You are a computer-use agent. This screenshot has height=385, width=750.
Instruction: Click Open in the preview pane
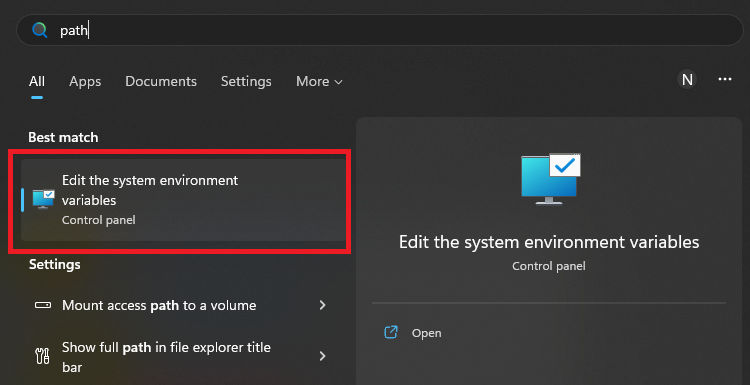coord(427,333)
